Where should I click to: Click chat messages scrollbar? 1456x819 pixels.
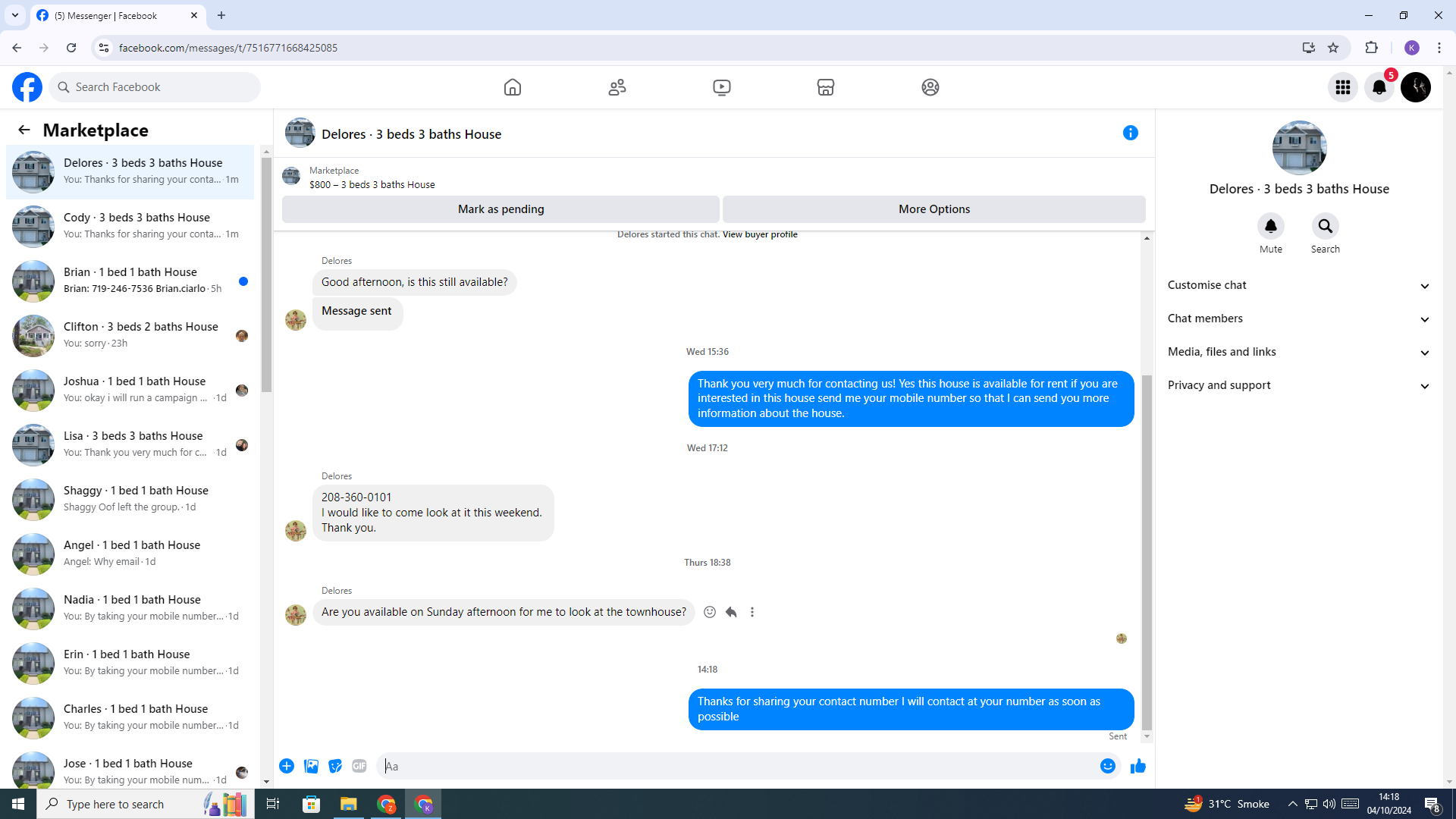pyautogui.click(x=1147, y=554)
